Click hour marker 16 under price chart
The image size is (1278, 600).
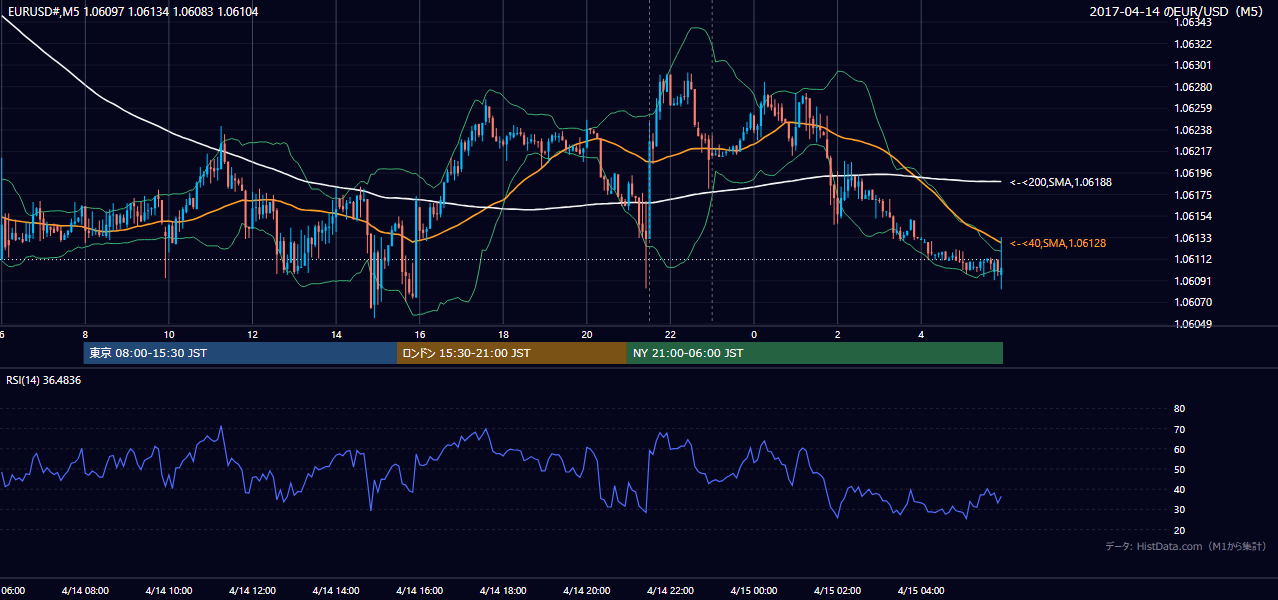pos(420,335)
